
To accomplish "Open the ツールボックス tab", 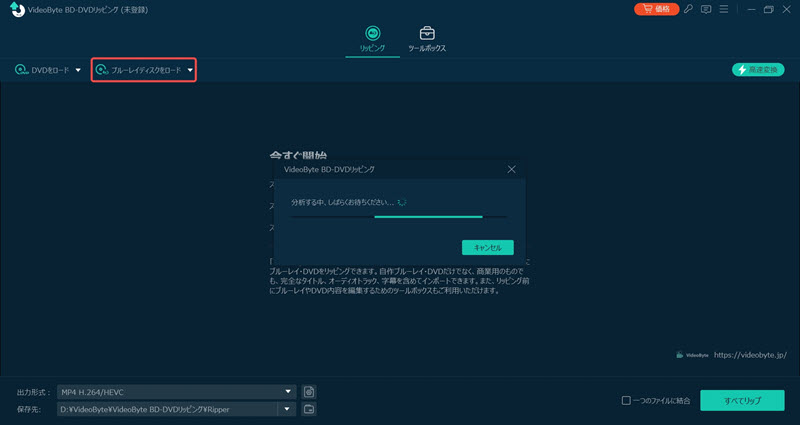I will pos(427,39).
